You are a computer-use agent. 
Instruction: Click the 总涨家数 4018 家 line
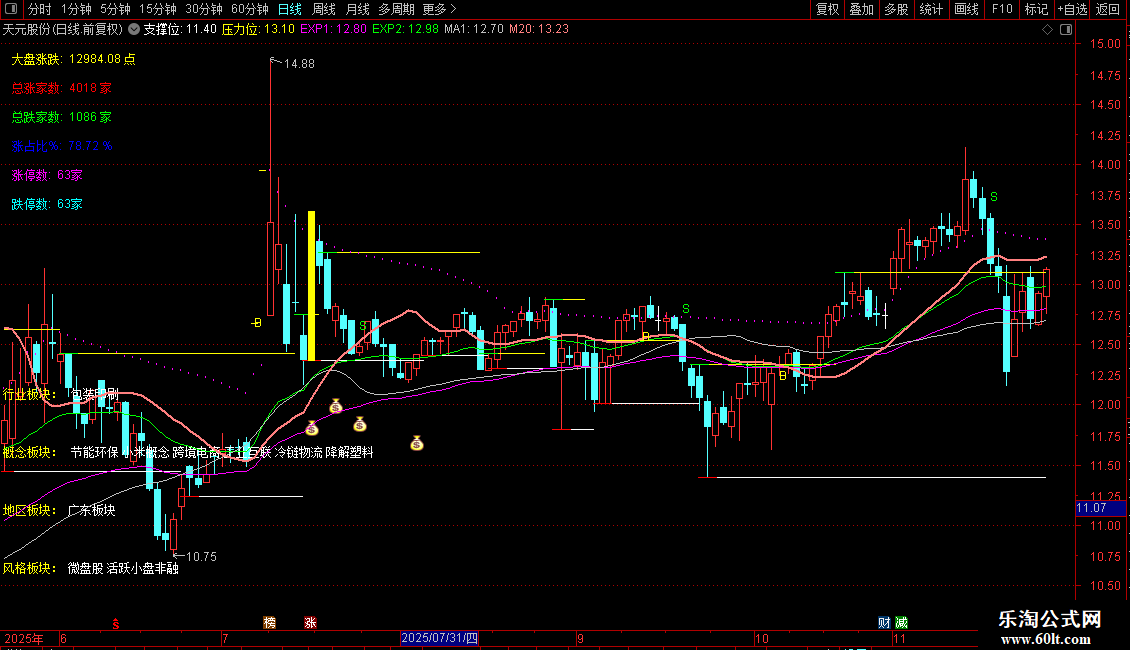61,88
